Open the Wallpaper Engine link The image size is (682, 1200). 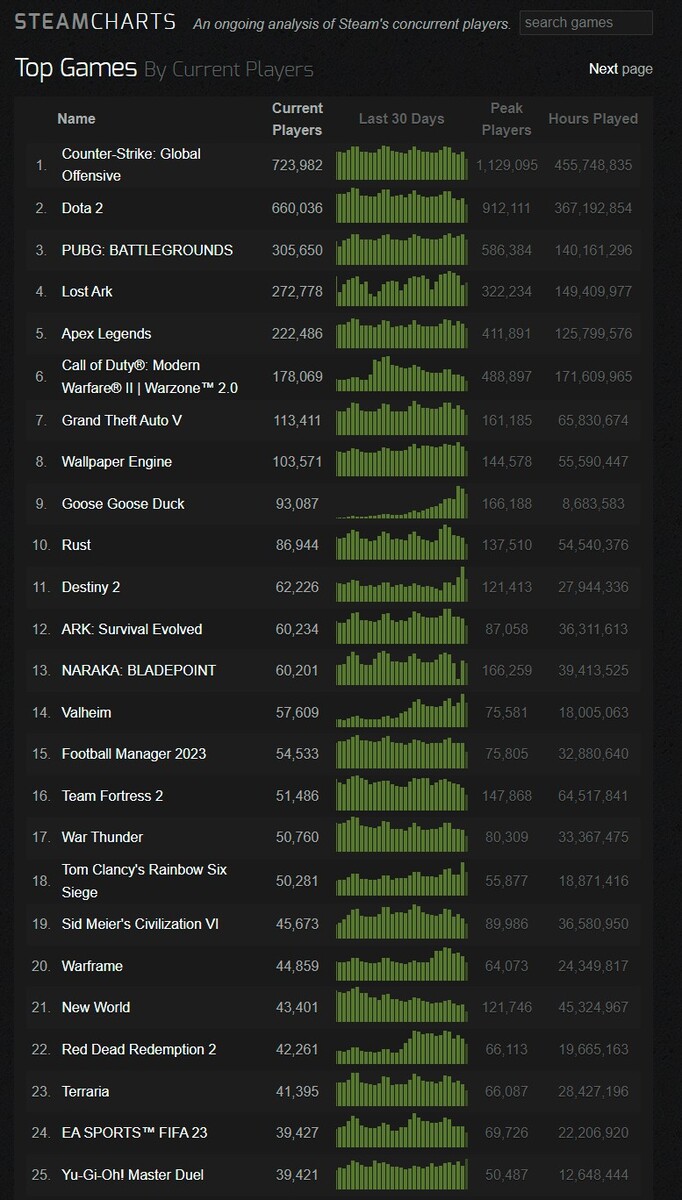[117, 462]
